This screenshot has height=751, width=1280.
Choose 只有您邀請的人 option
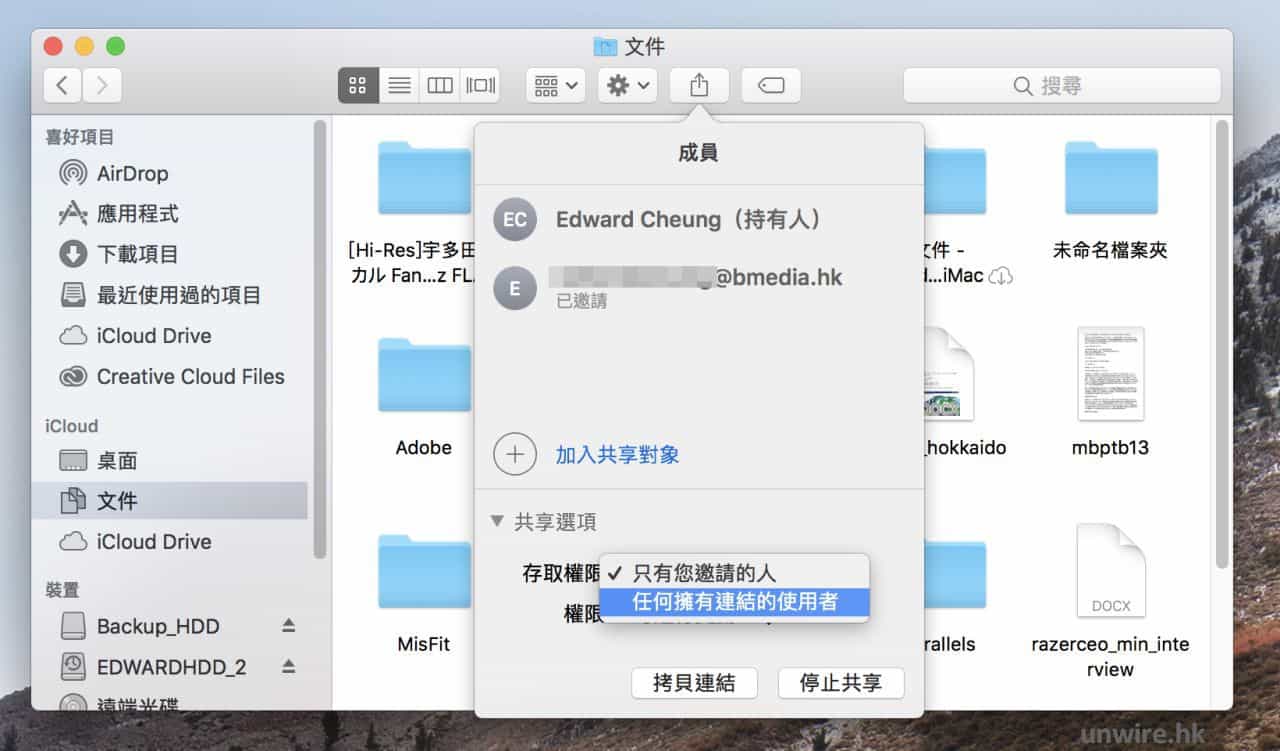[x=704, y=573]
